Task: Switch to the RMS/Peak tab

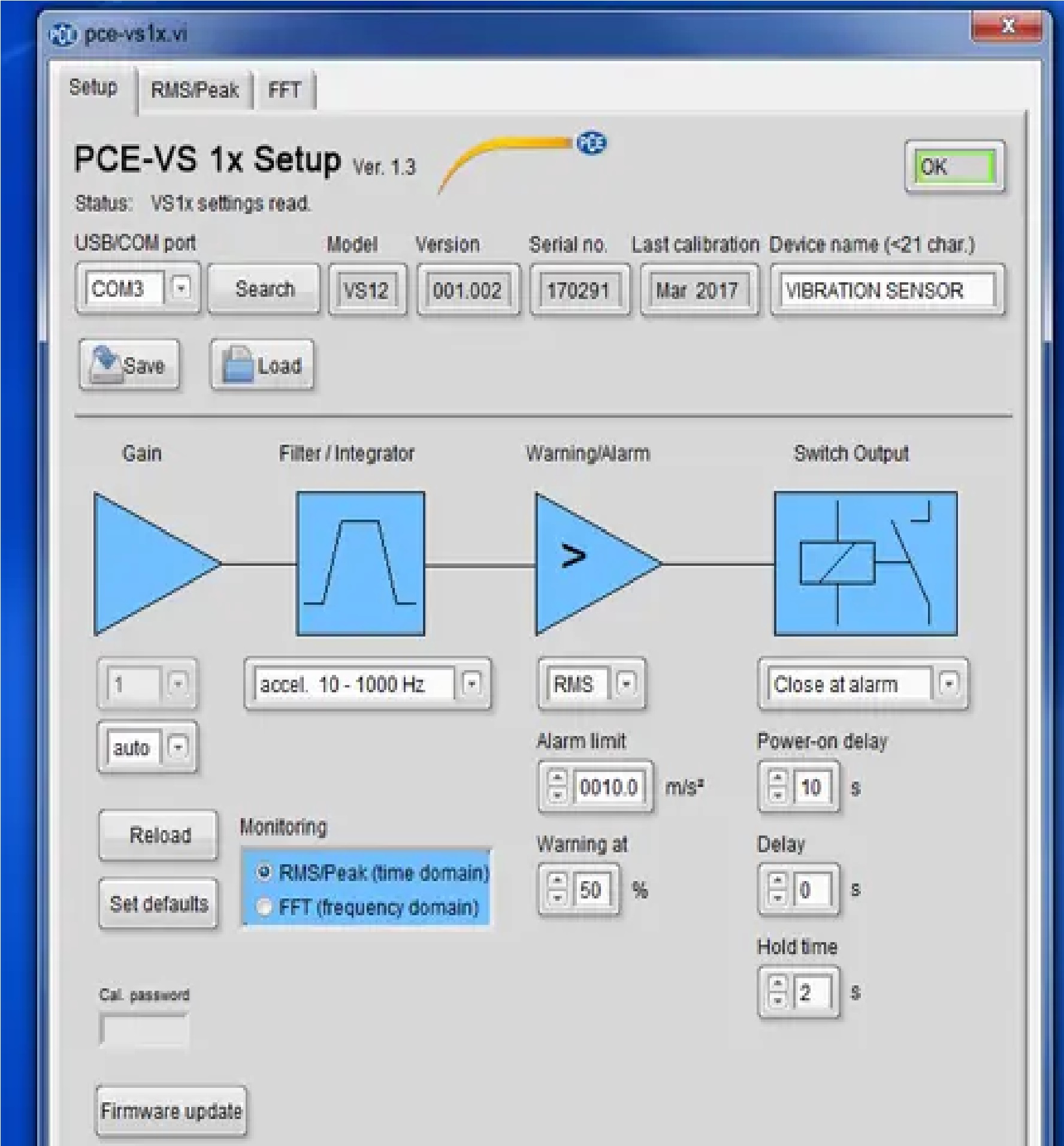Action: (195, 90)
